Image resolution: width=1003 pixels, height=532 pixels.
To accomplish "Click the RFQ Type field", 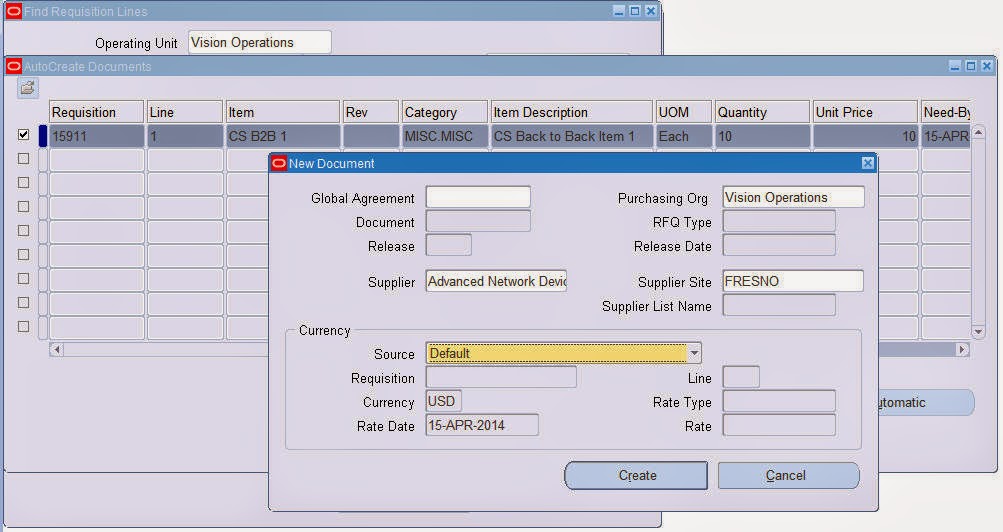I will coord(779,221).
